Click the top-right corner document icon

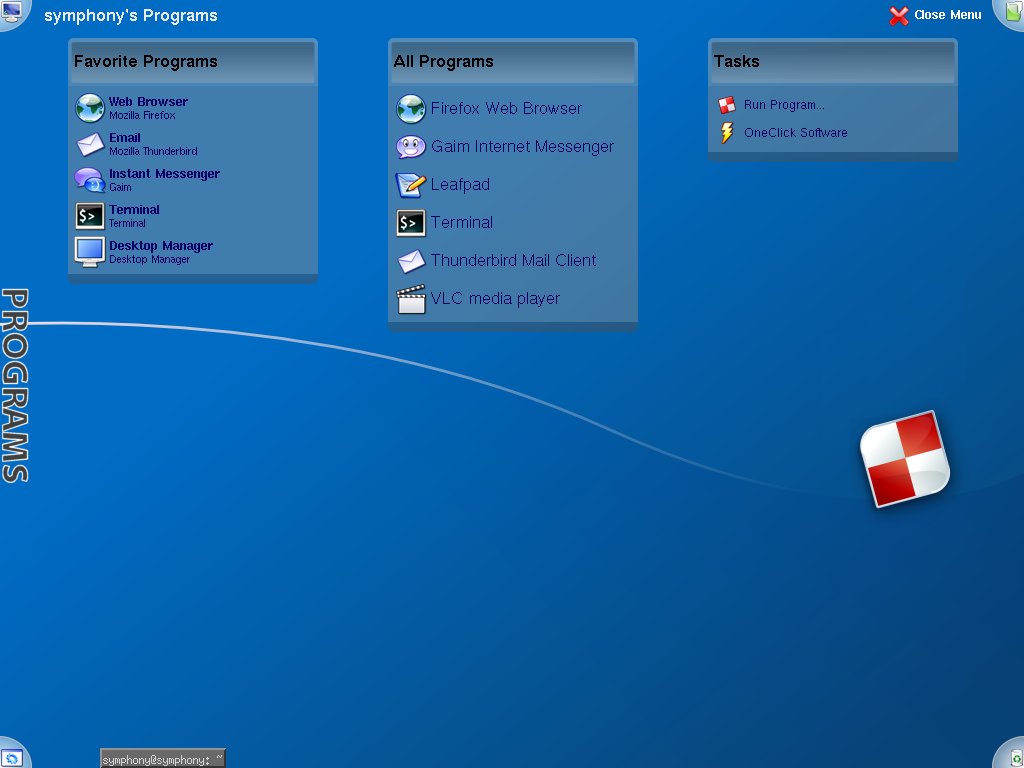[x=1010, y=12]
